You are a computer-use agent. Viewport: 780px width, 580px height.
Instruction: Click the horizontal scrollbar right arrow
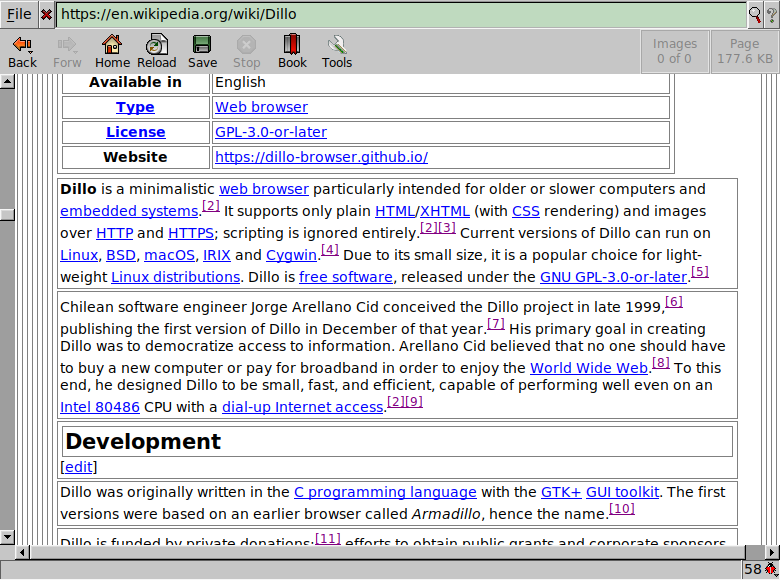click(x=772, y=552)
